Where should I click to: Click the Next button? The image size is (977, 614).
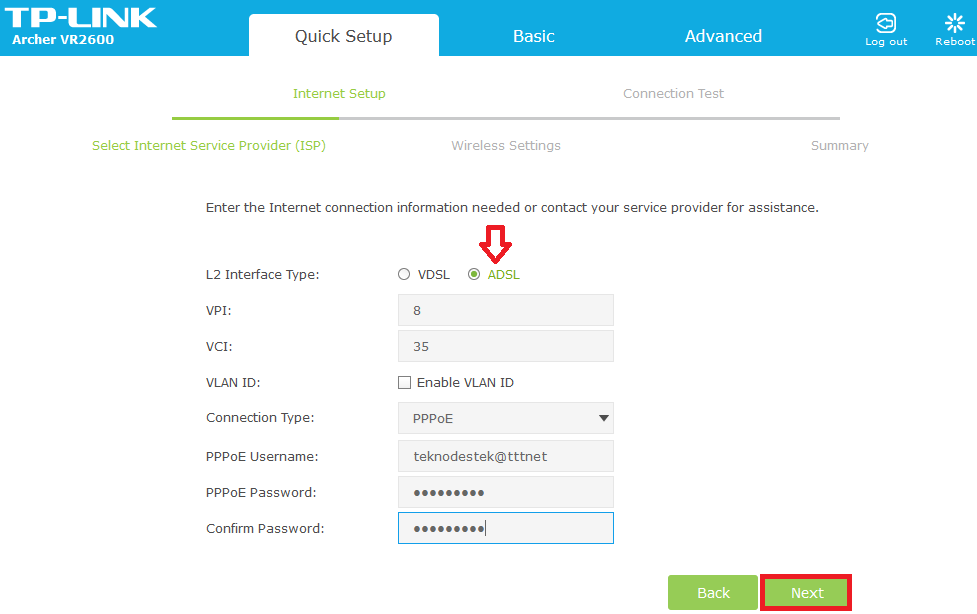click(x=805, y=592)
